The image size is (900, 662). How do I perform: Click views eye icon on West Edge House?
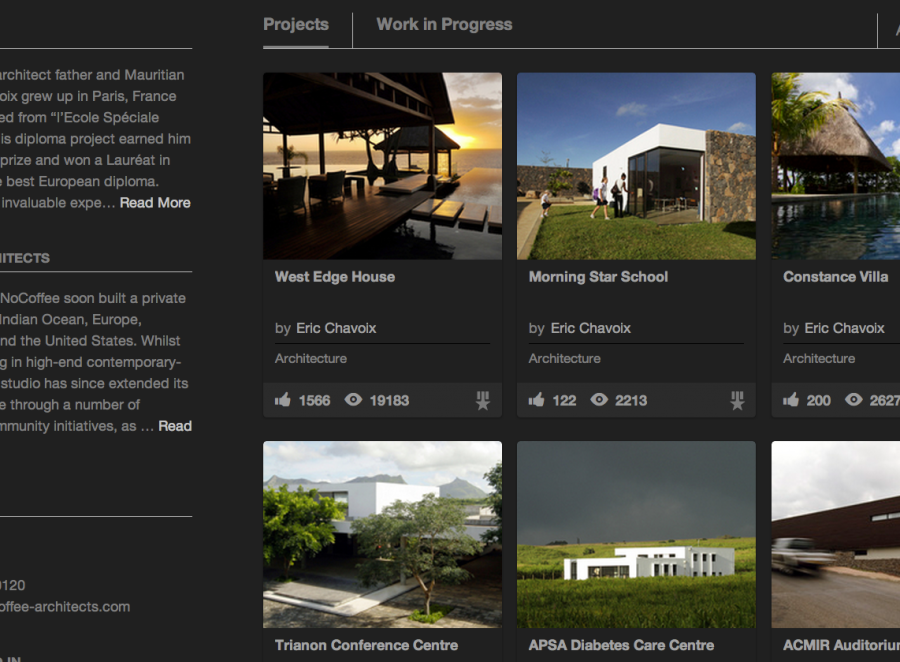coord(353,400)
